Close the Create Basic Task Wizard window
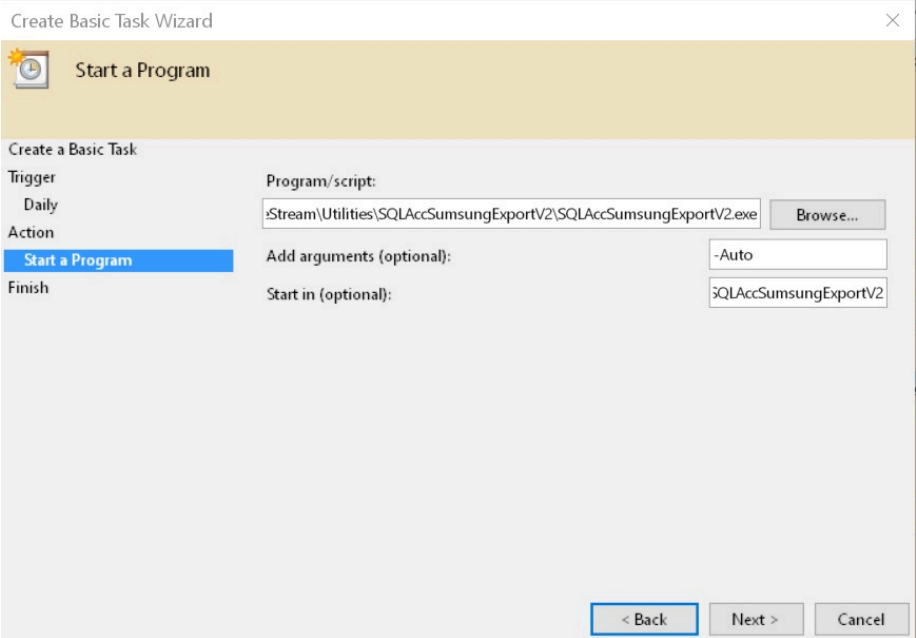Screen dimensions: 916x638 tap(892, 20)
